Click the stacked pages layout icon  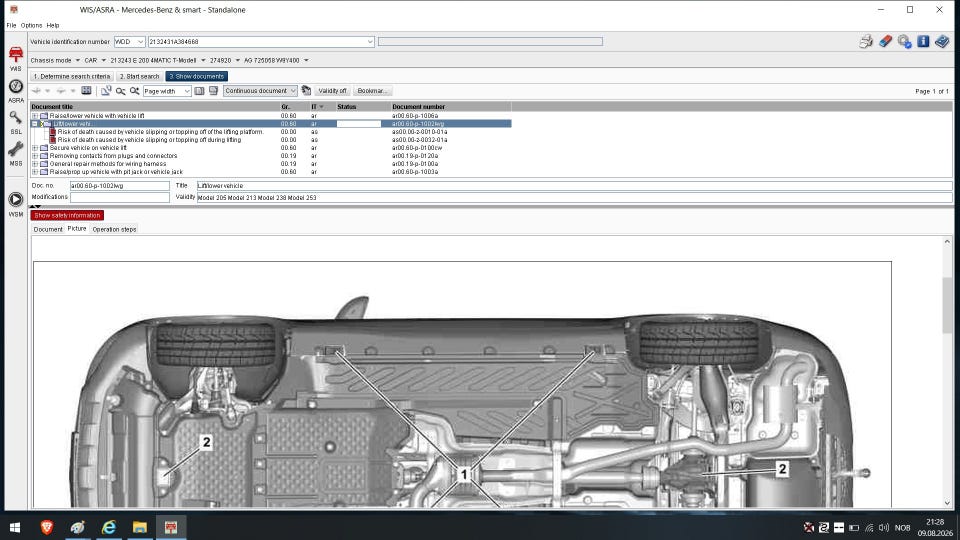[213, 91]
